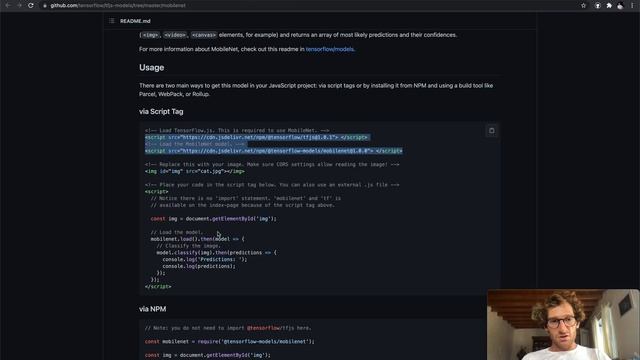Click the round extension icon beside the bookmark star

[x=598, y=6]
